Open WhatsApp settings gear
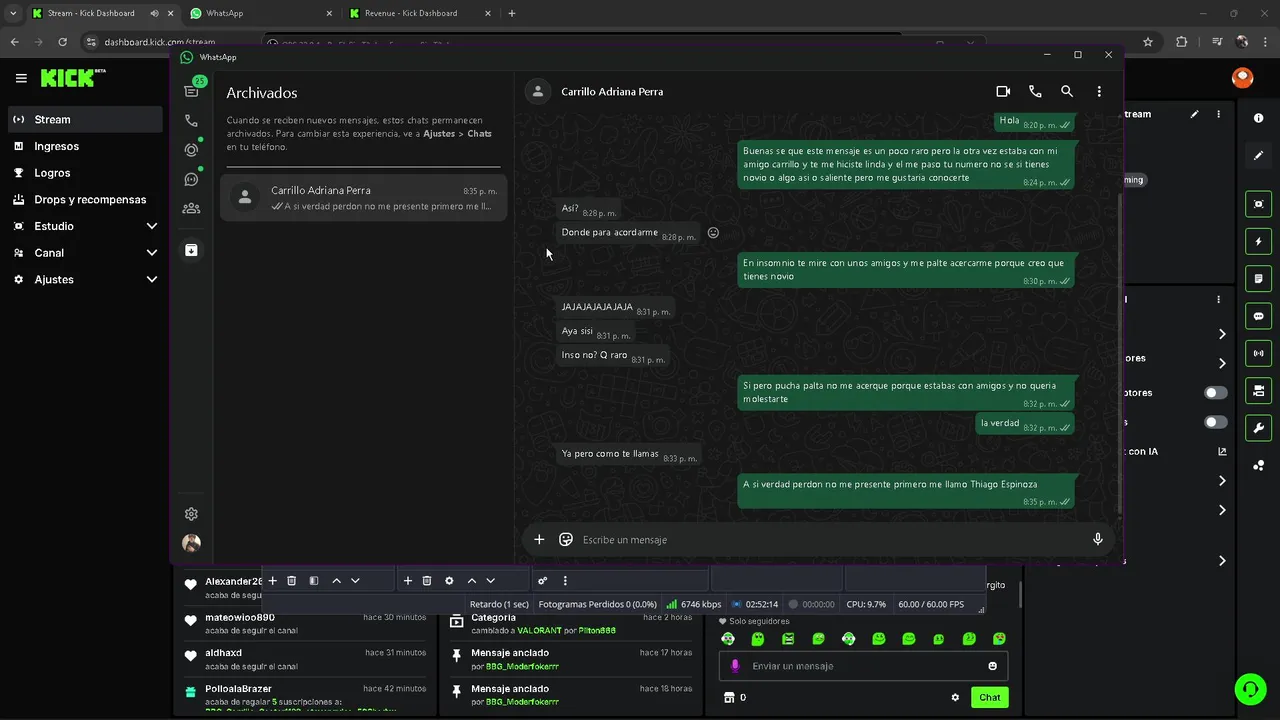Image resolution: width=1280 pixels, height=720 pixels. point(191,514)
